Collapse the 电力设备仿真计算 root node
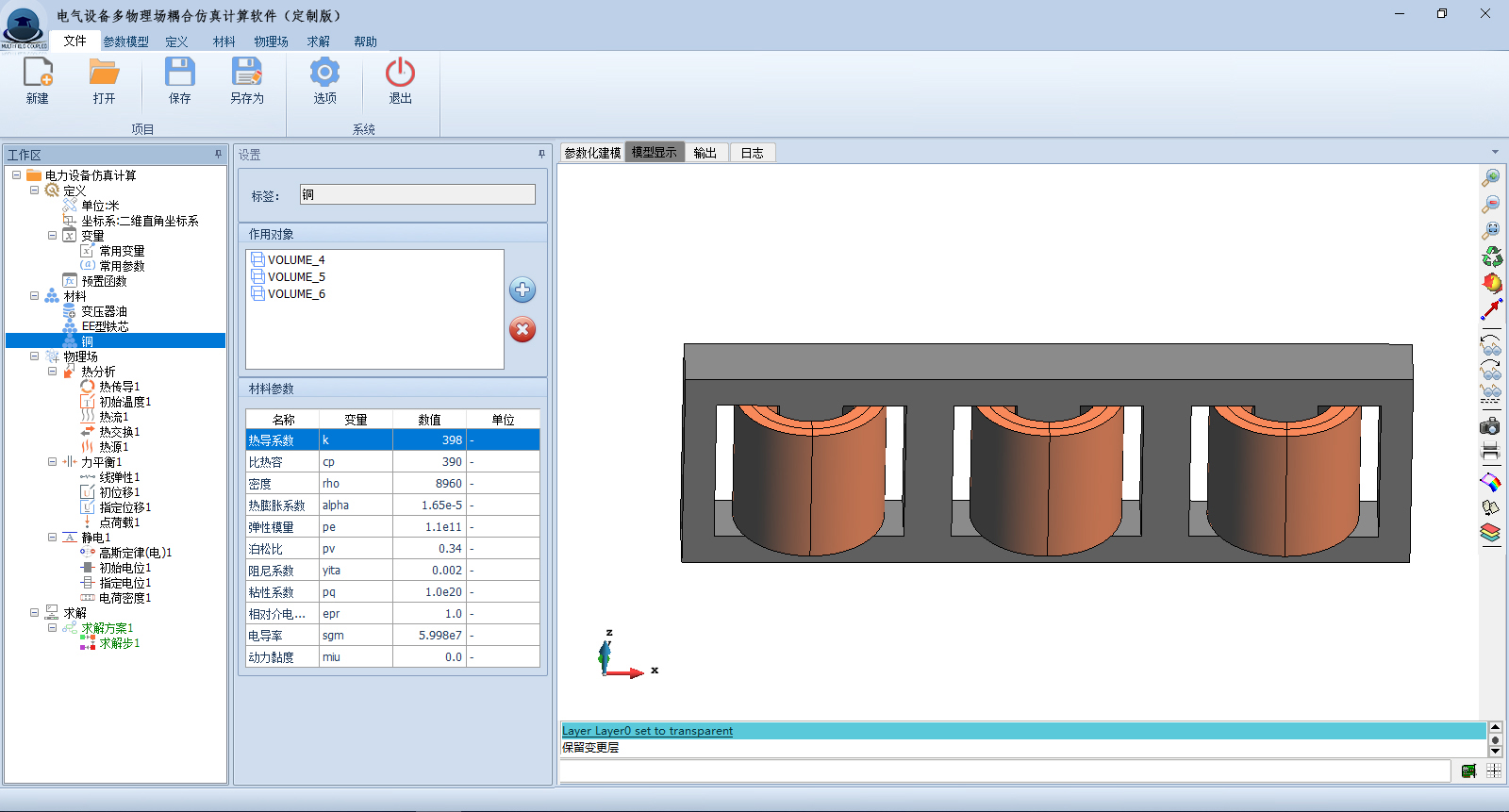Image resolution: width=1509 pixels, height=812 pixels. pos(16,175)
